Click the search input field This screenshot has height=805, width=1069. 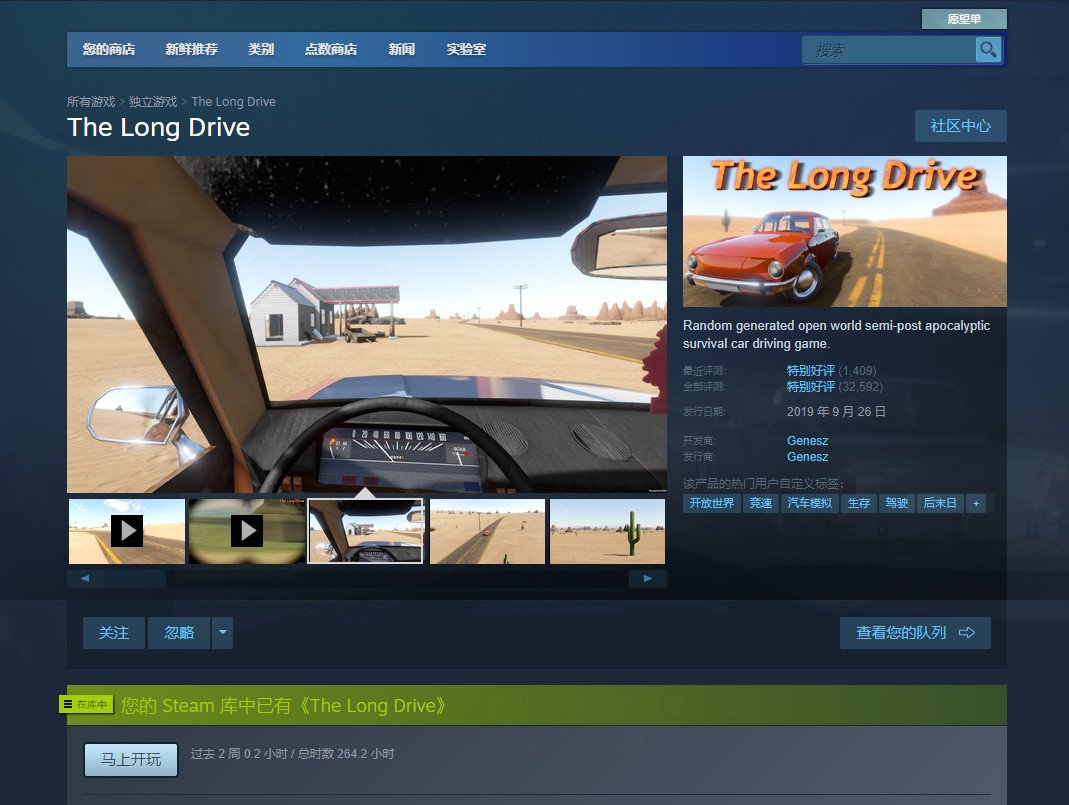click(889, 50)
